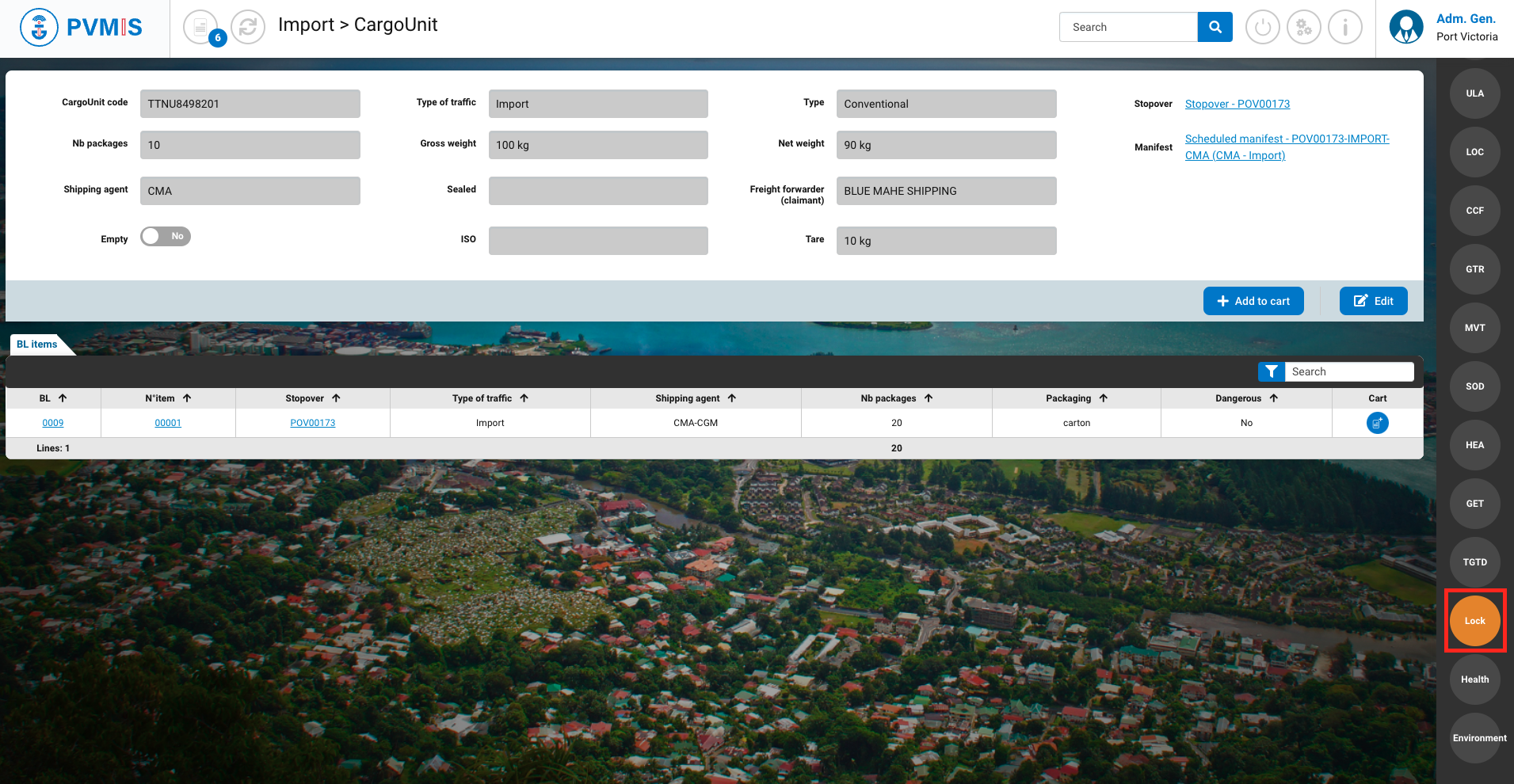Click the top header Search field
The image size is (1514, 784).
pos(1128,27)
